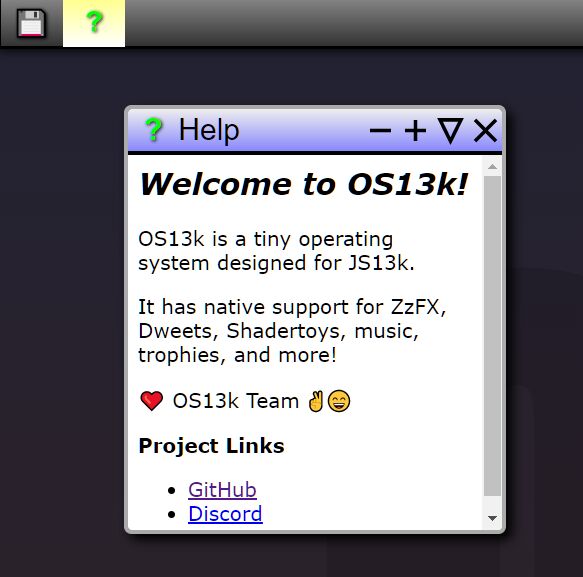The image size is (583, 577).
Task: Click the question mark icon in Help title bar
Action: click(154, 130)
